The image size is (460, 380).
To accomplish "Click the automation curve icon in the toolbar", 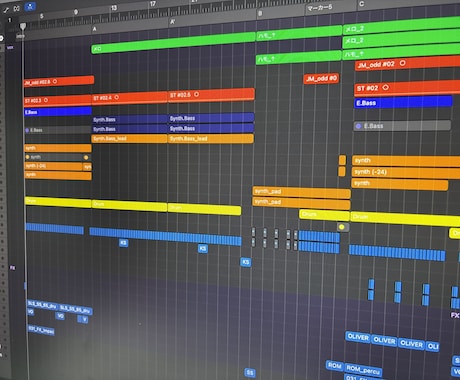I will point(6,10).
